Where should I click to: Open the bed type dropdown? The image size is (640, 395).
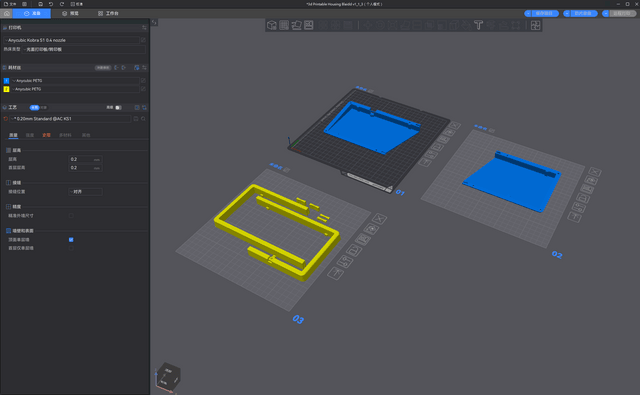click(x=84, y=49)
